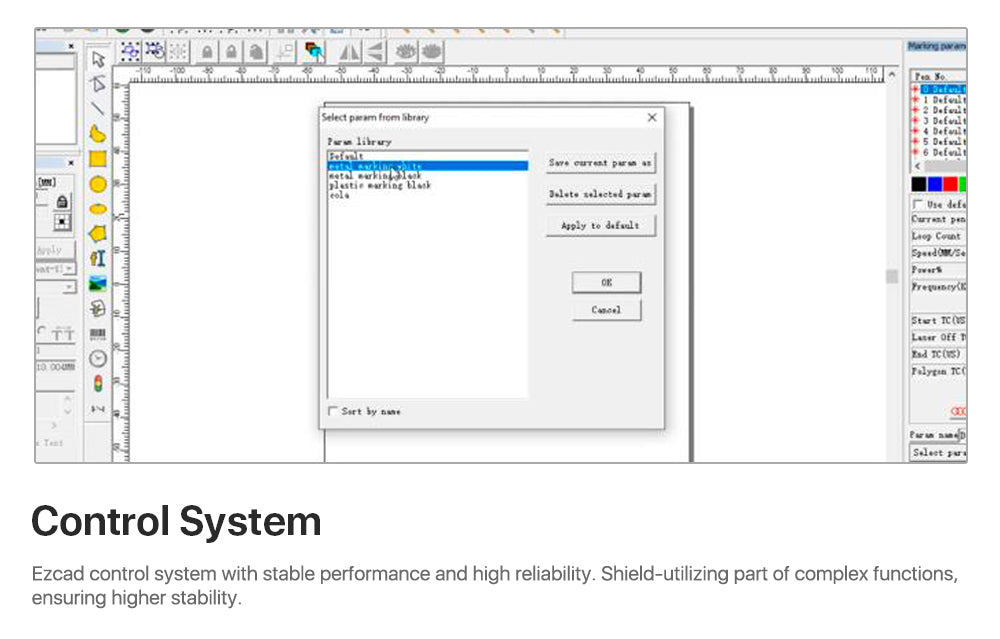Select the output port tool below traffic light

click(98, 409)
